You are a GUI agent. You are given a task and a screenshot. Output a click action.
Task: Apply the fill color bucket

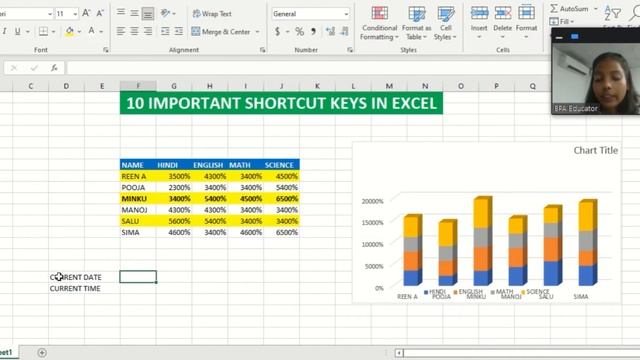pyautogui.click(x=69, y=31)
